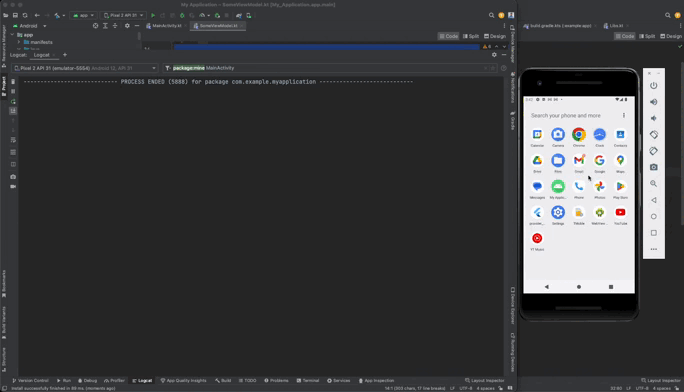The height and width of the screenshot is (392, 684).
Task: Take a device screenshot from the logcat sidebar
Action: pyautogui.click(x=13, y=177)
